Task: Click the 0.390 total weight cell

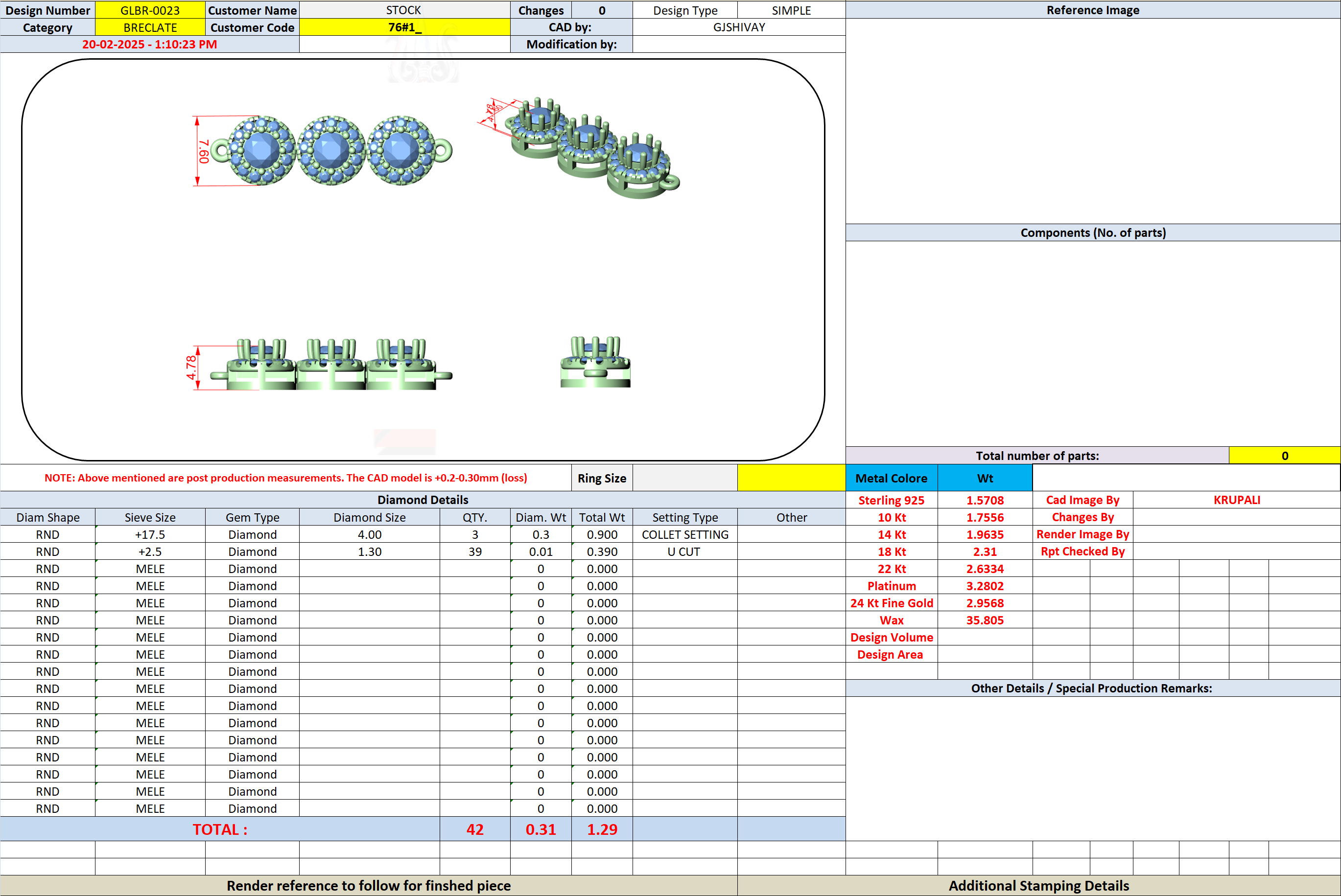Action: 602,551
